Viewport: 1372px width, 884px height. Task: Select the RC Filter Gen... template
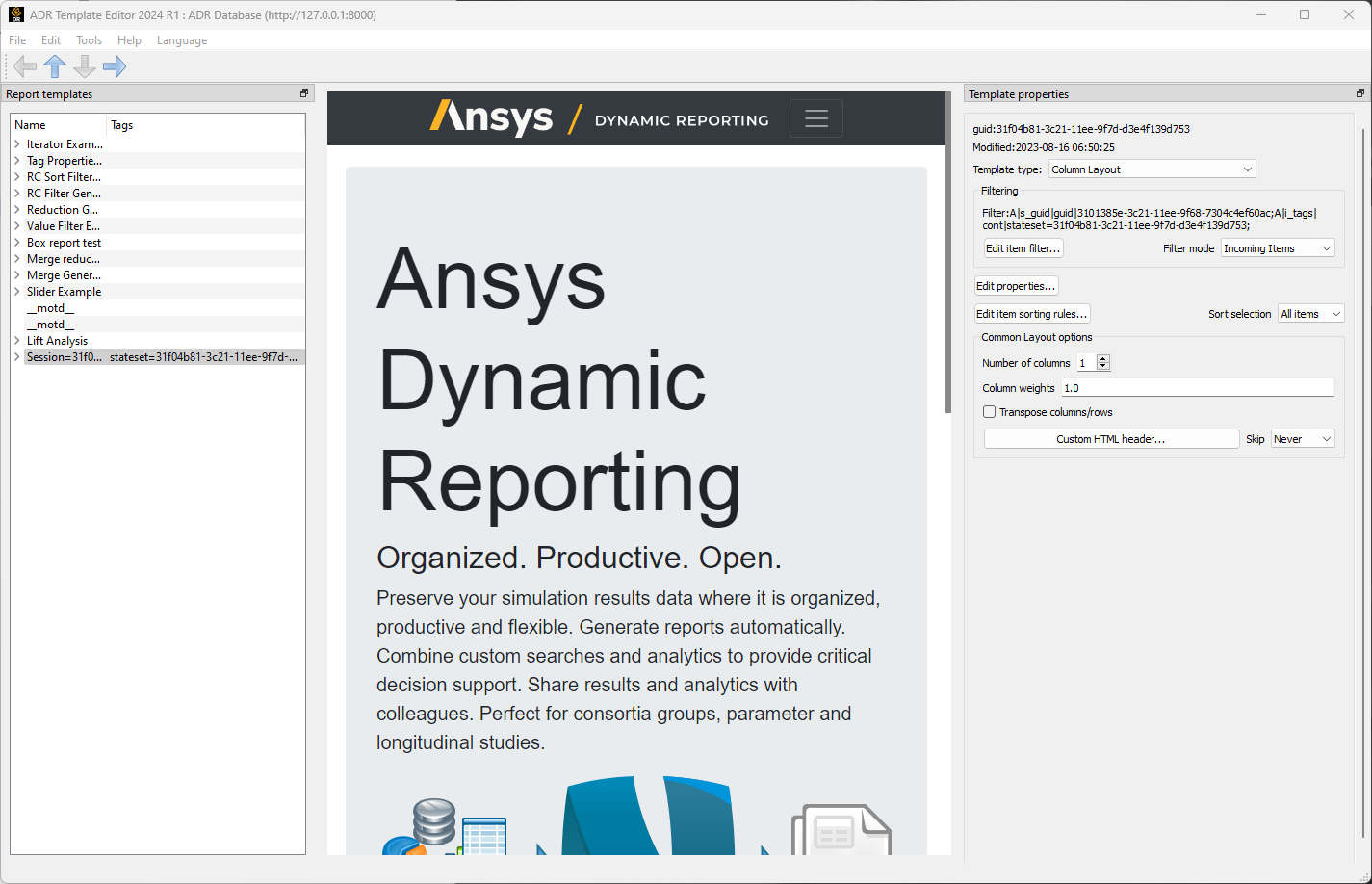tap(64, 194)
